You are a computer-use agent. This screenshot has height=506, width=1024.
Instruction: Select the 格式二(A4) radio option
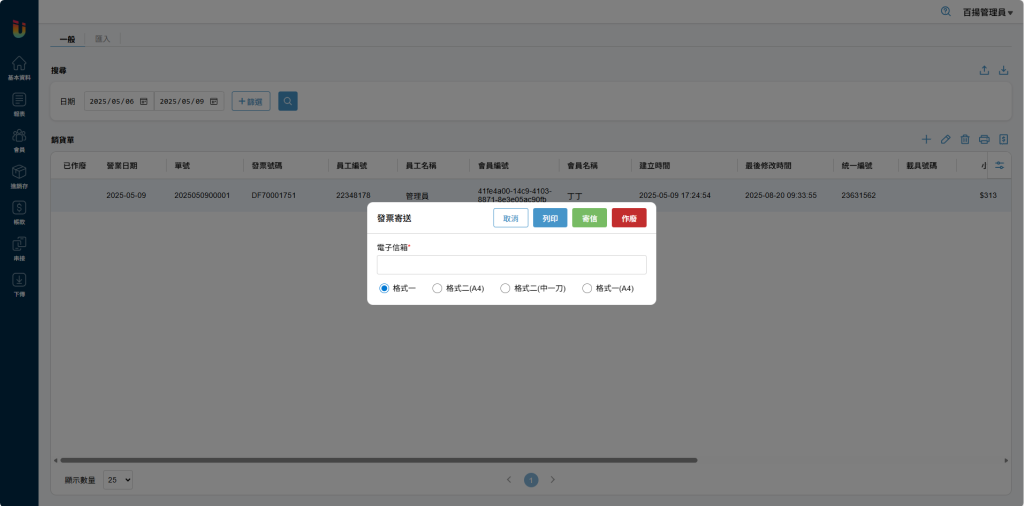pos(437,288)
